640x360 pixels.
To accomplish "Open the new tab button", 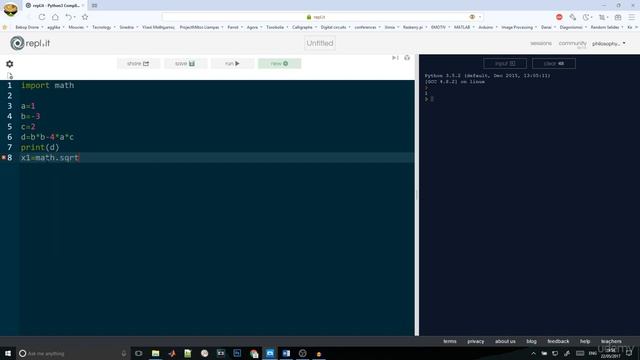I will click(x=94, y=6).
